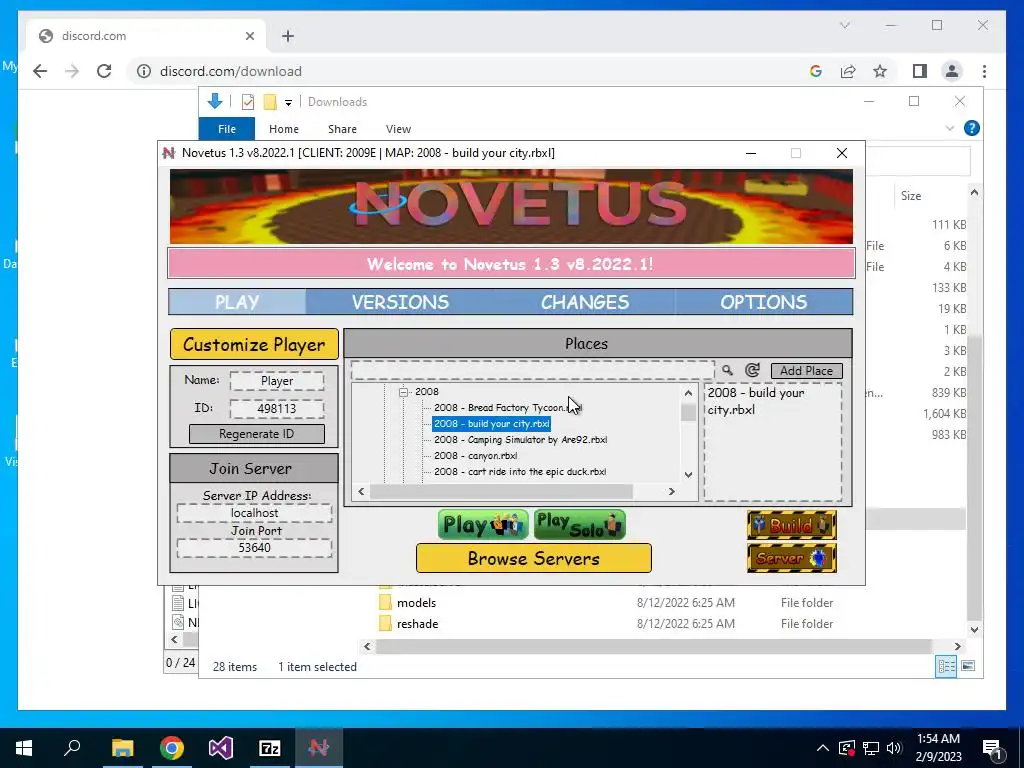Open Browse Servers
Screen dimensions: 1024x768
534,558
